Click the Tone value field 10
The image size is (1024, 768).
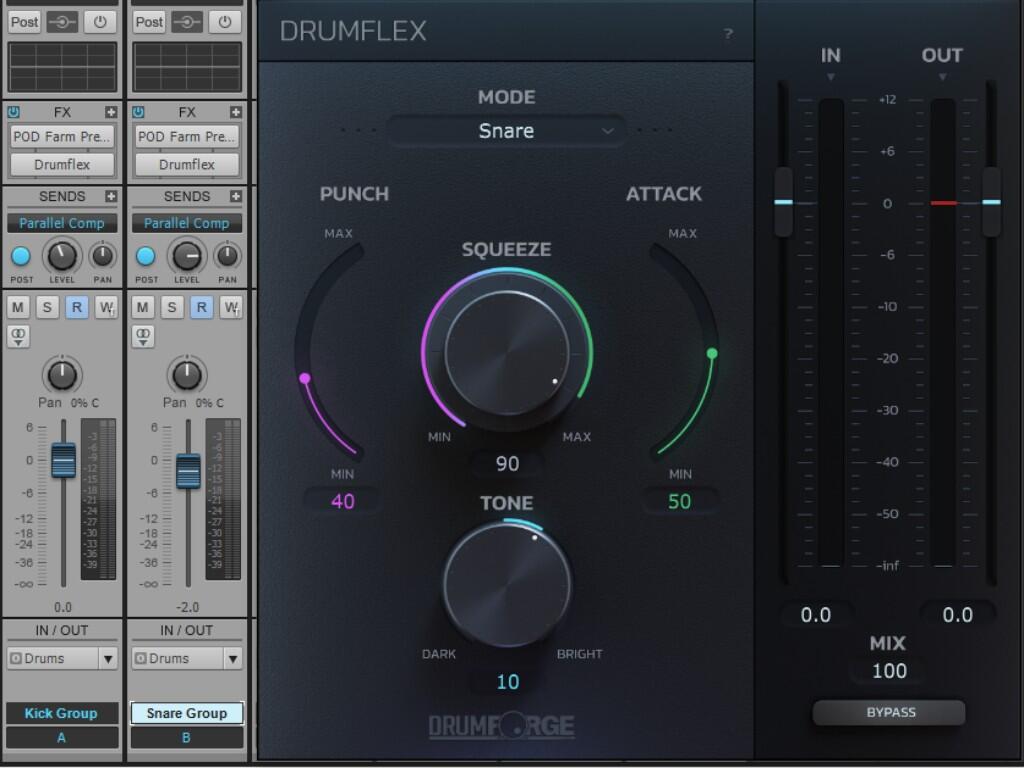[507, 682]
